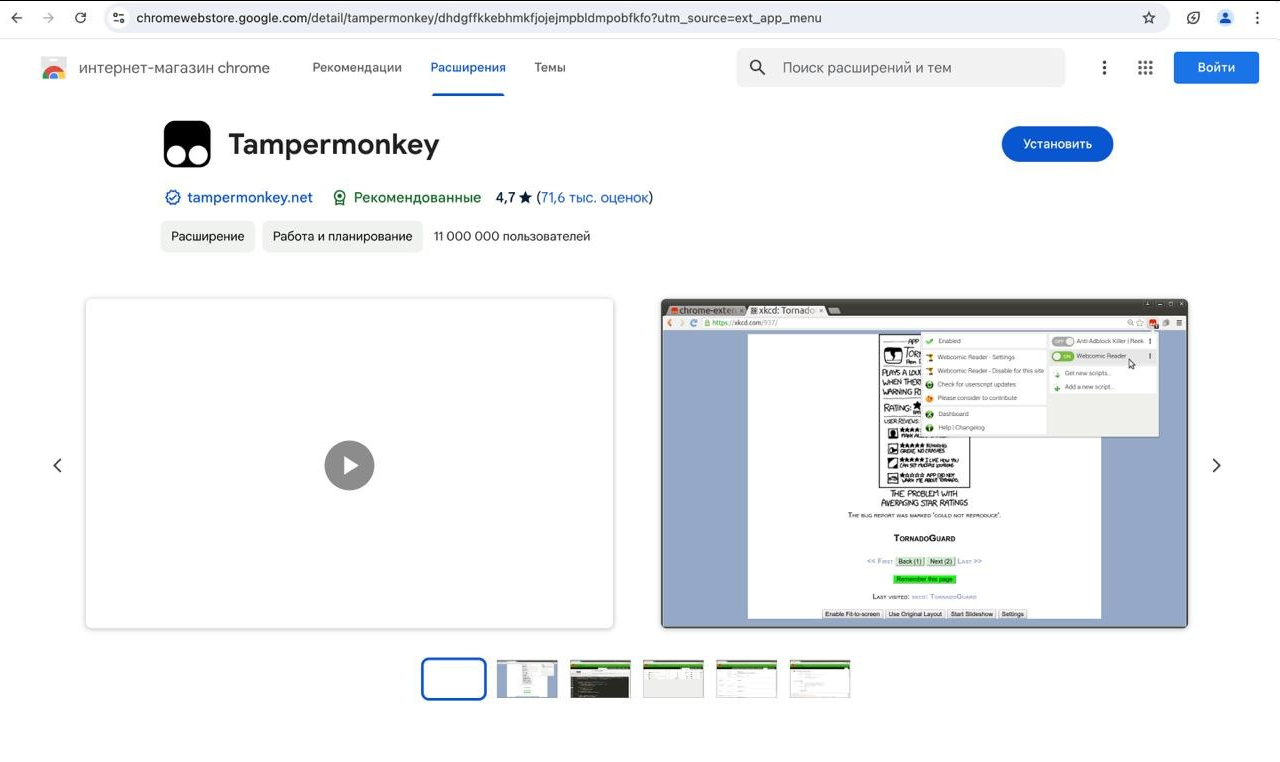Click the Поиск расширений и тем search field
1280x762 pixels.
click(x=910, y=68)
